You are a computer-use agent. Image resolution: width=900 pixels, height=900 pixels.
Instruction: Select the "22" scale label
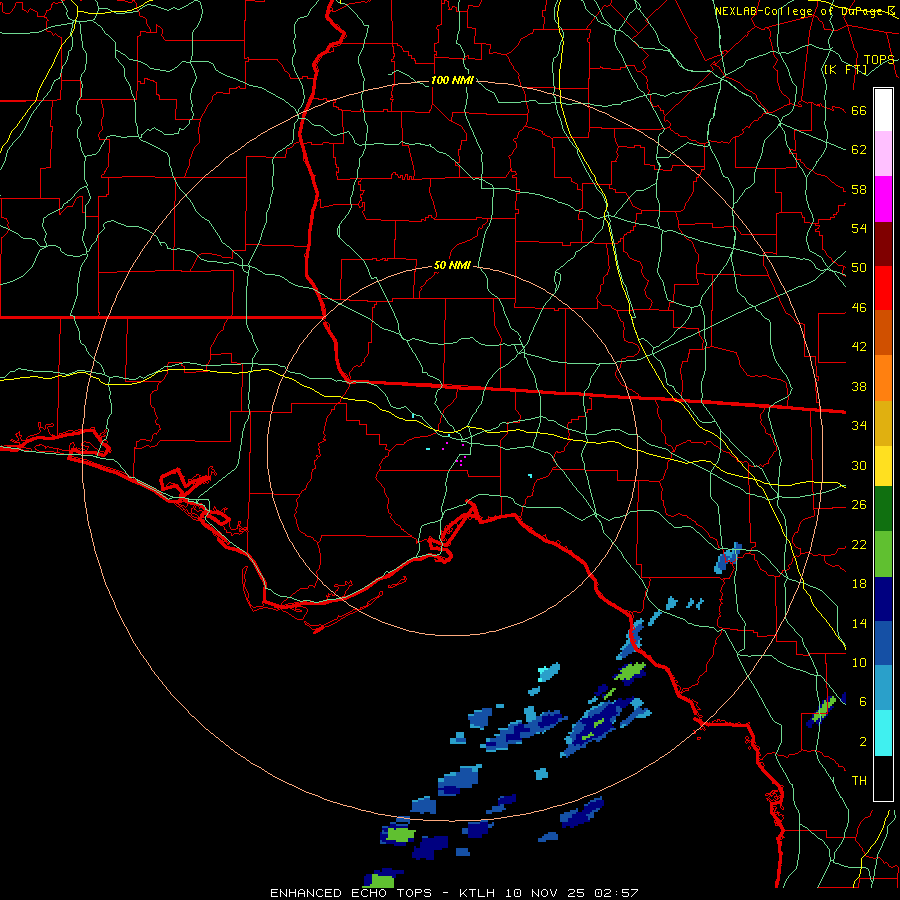[x=859, y=544]
